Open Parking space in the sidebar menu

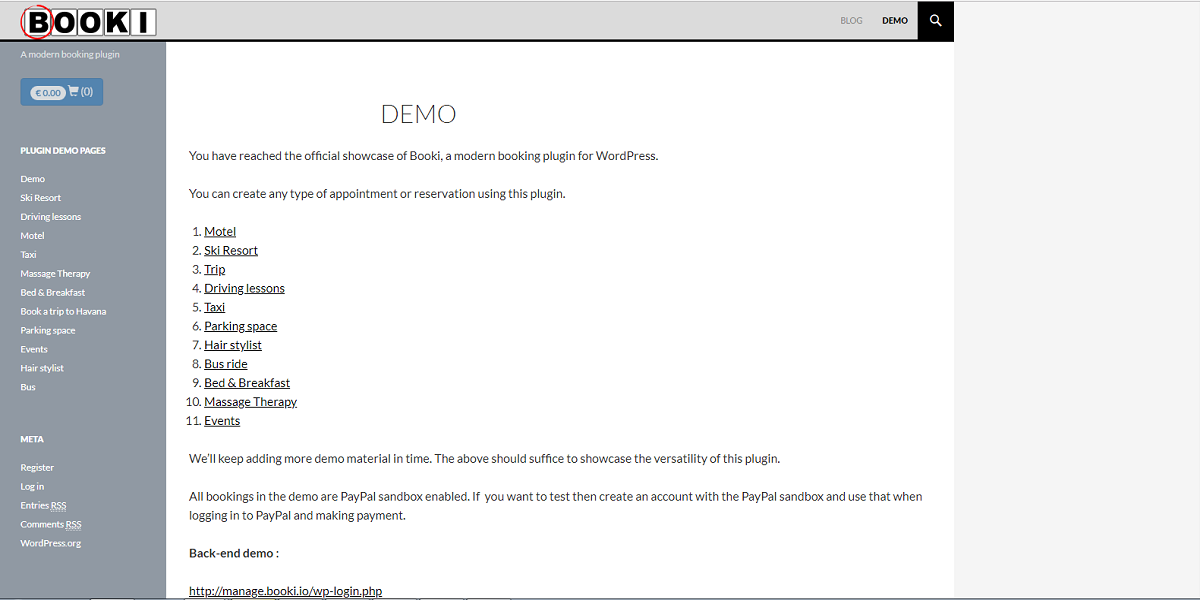[x=48, y=331]
